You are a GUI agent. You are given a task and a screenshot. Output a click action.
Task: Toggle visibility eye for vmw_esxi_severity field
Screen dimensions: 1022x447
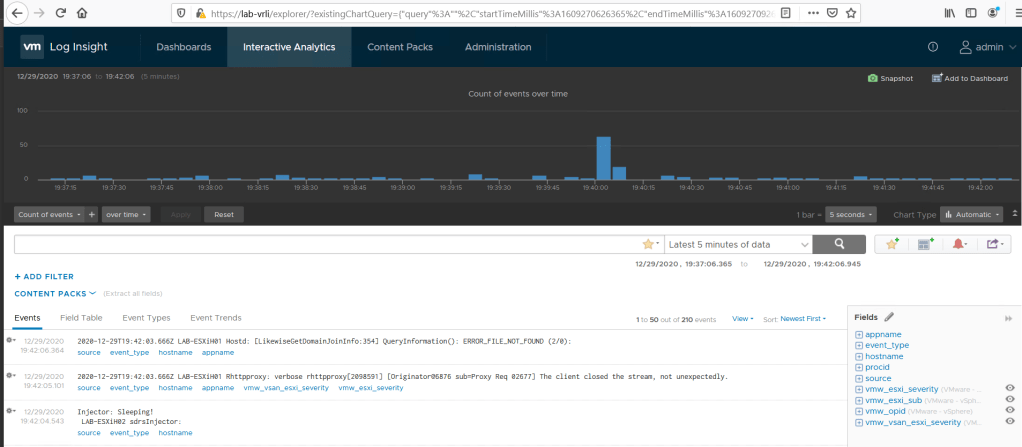pos(1009,388)
